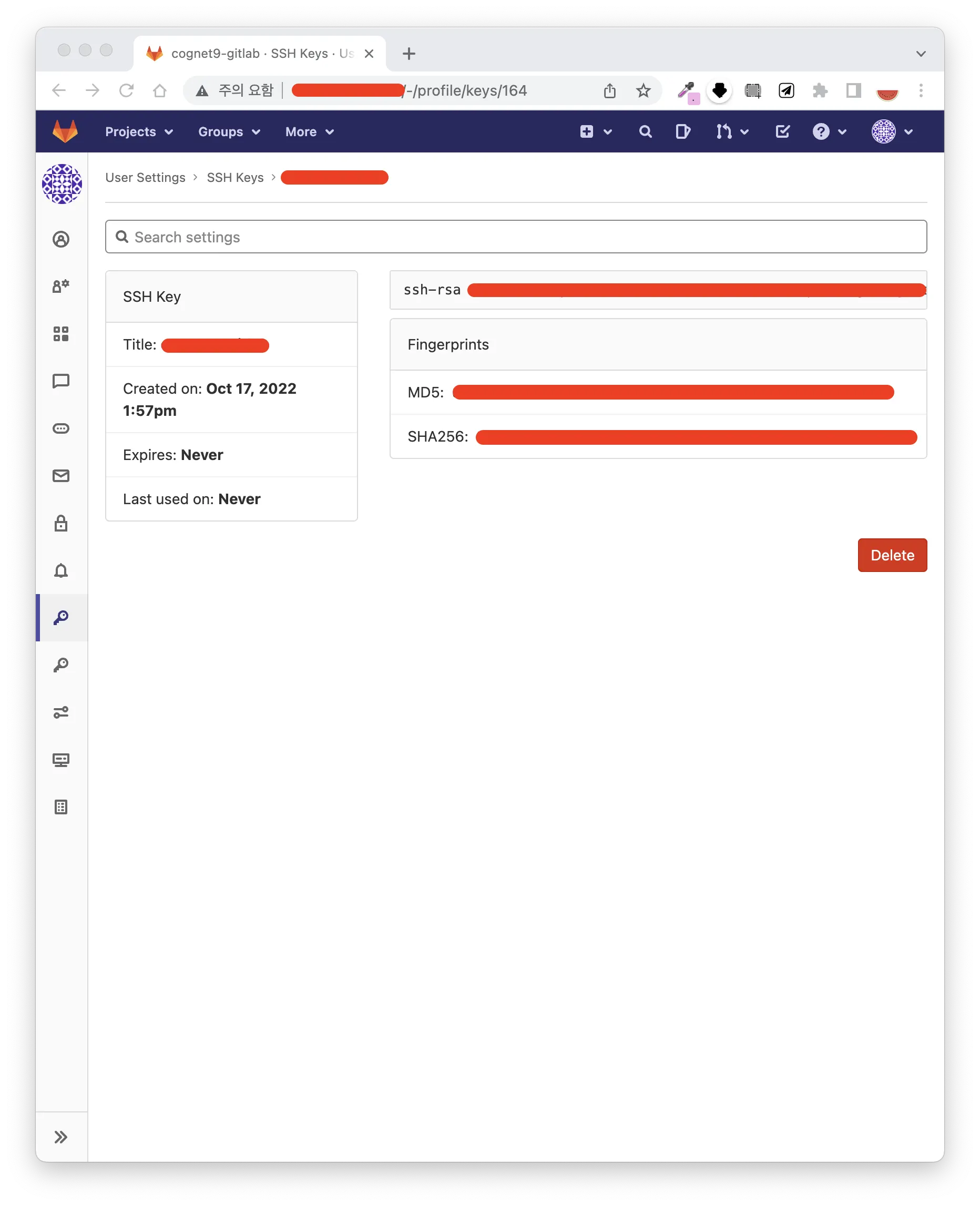980x1206 pixels.
Task: Click the Title: label
Action: coord(139,344)
